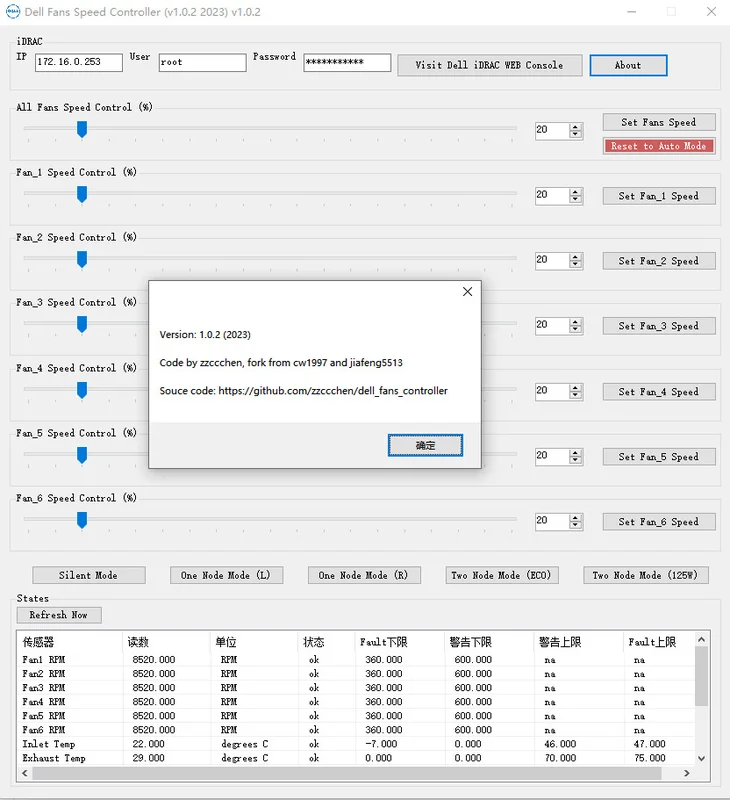730x800 pixels.
Task: Click the Set Fan_4 Speed button
Action: 659,392
